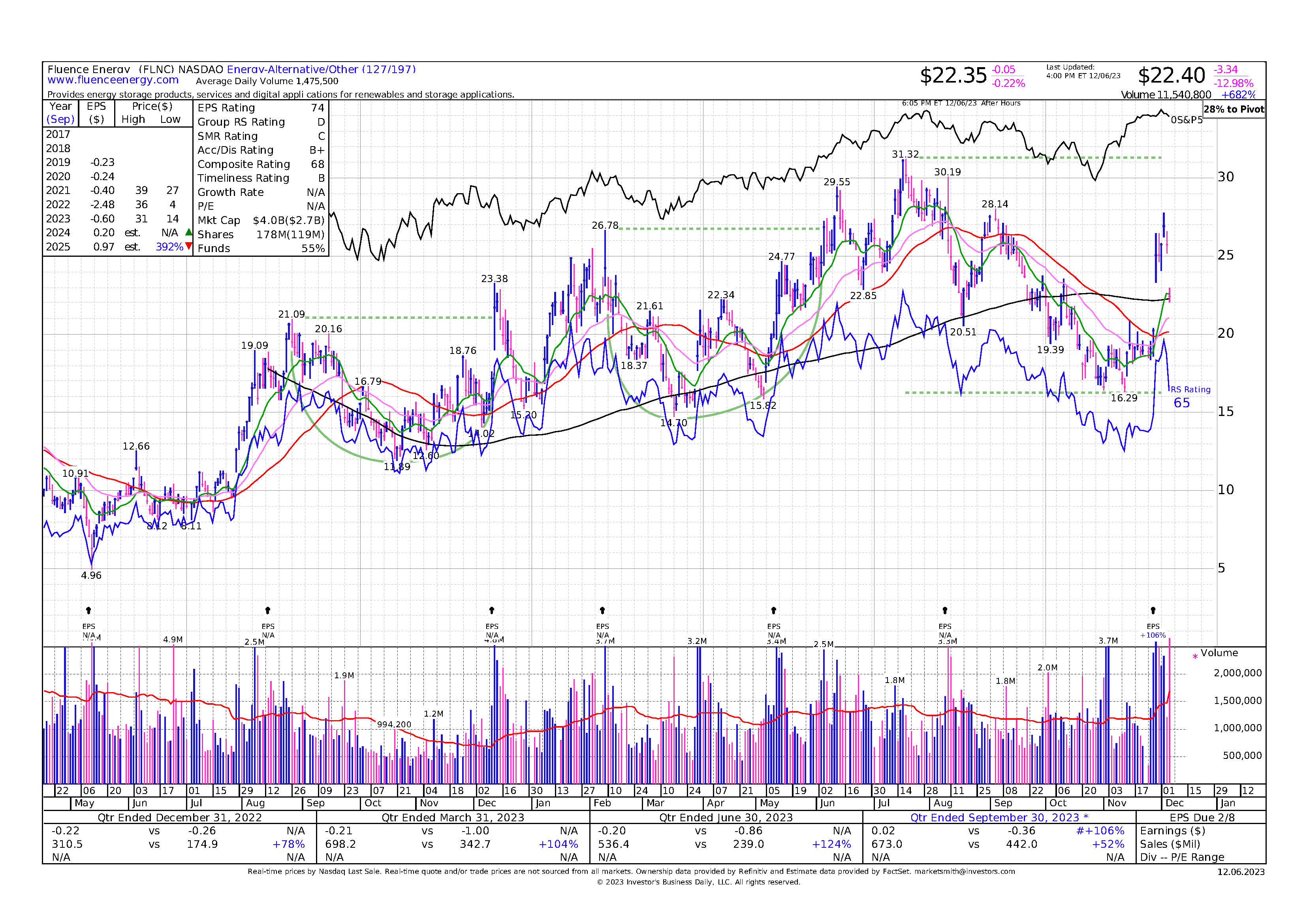Viewport: 1307px width, 924px height.
Task: Click the EPS +106% earnings marker arrow
Action: [x=1153, y=611]
